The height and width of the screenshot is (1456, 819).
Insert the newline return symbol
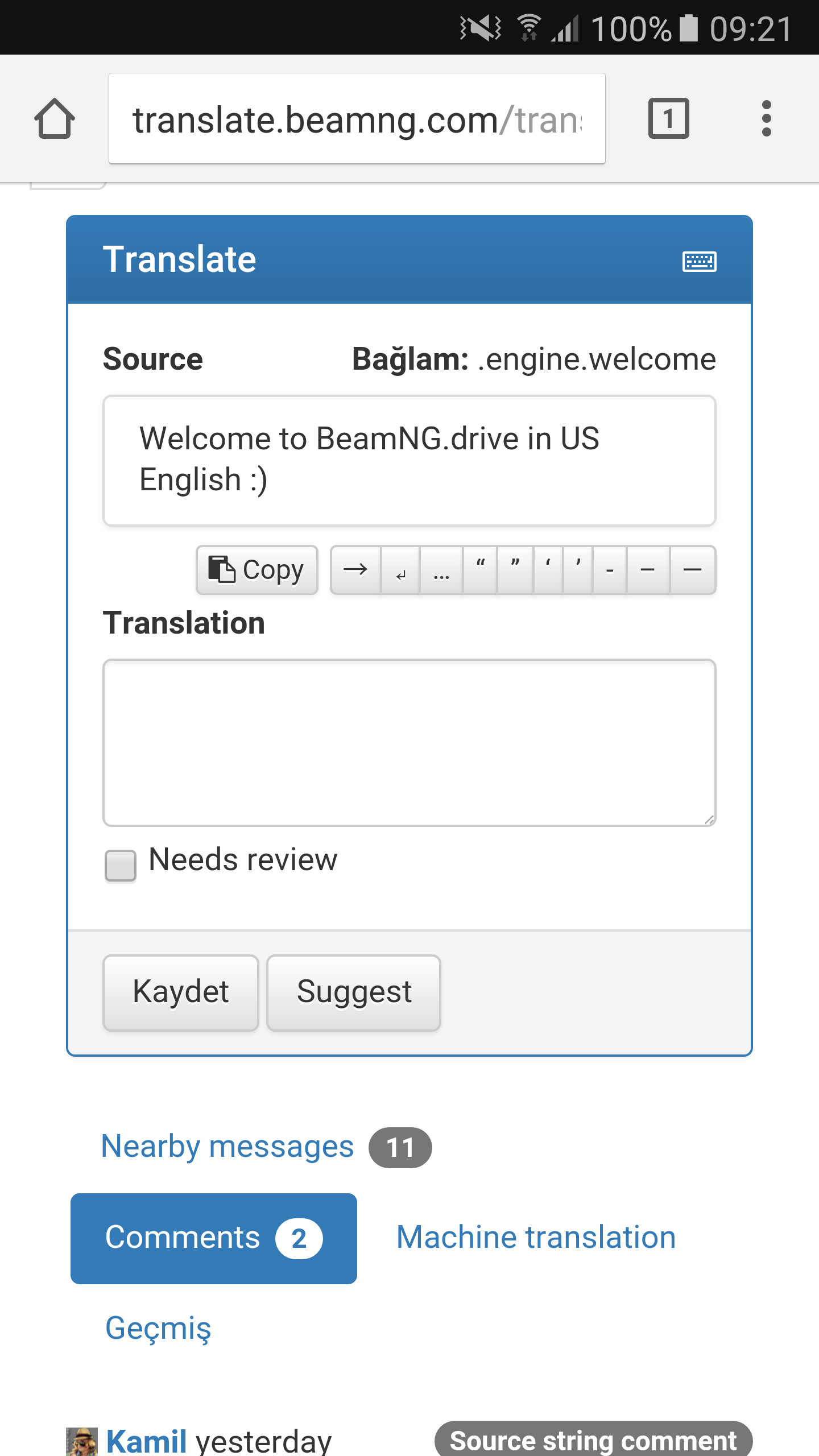(400, 570)
